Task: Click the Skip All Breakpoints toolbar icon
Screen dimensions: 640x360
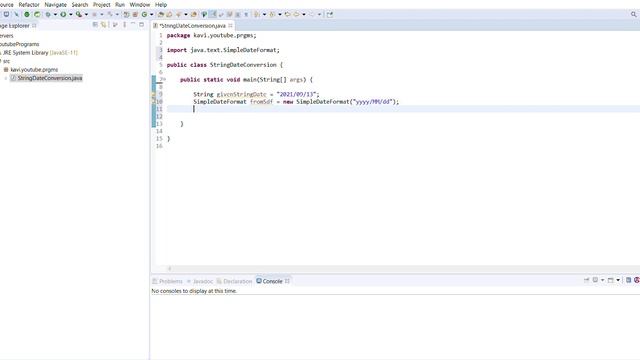Action: point(16,14)
